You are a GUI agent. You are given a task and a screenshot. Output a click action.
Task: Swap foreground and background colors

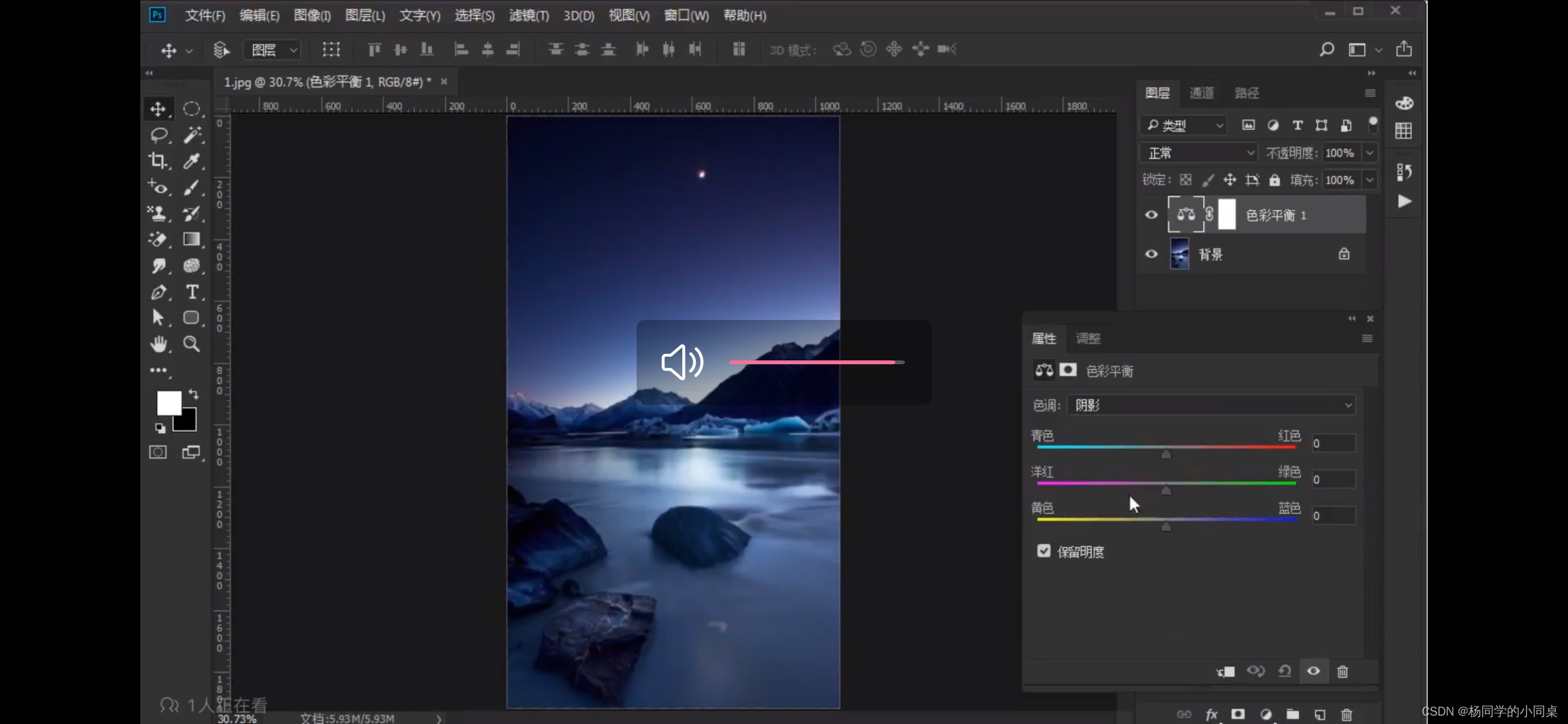click(x=194, y=394)
